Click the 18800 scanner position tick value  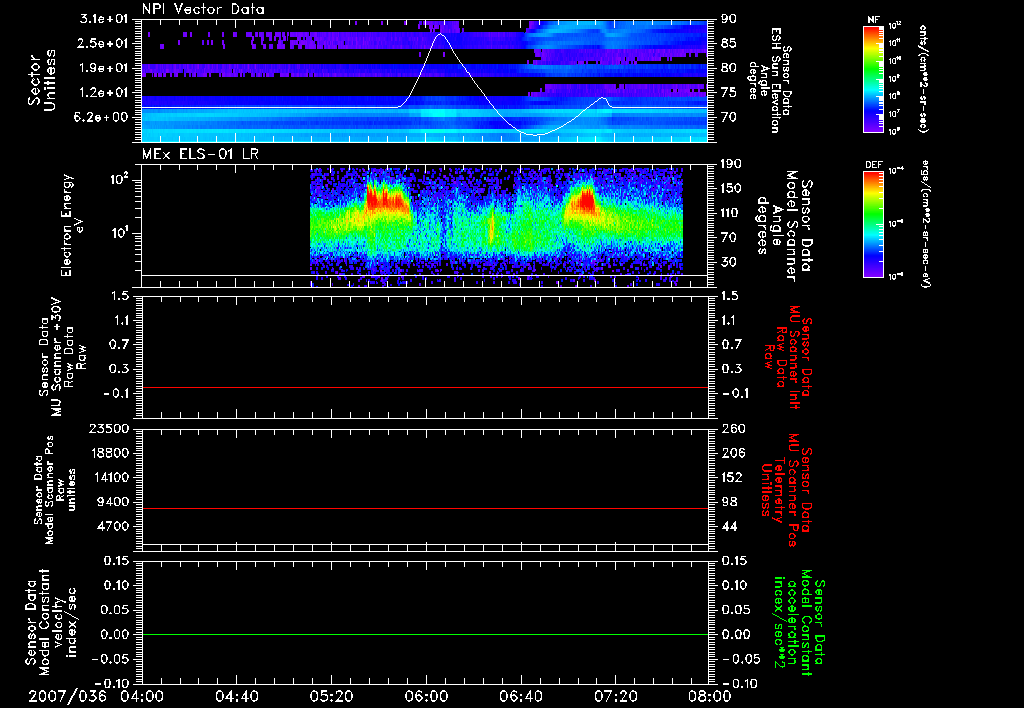(110, 453)
